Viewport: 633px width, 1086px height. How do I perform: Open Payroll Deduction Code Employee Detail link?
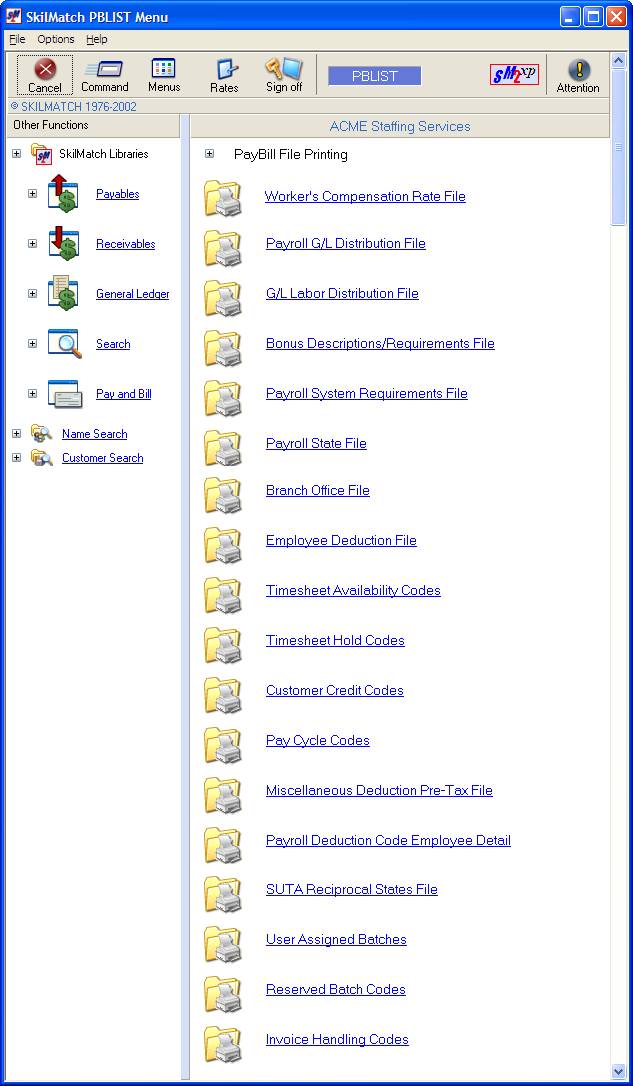pos(389,840)
